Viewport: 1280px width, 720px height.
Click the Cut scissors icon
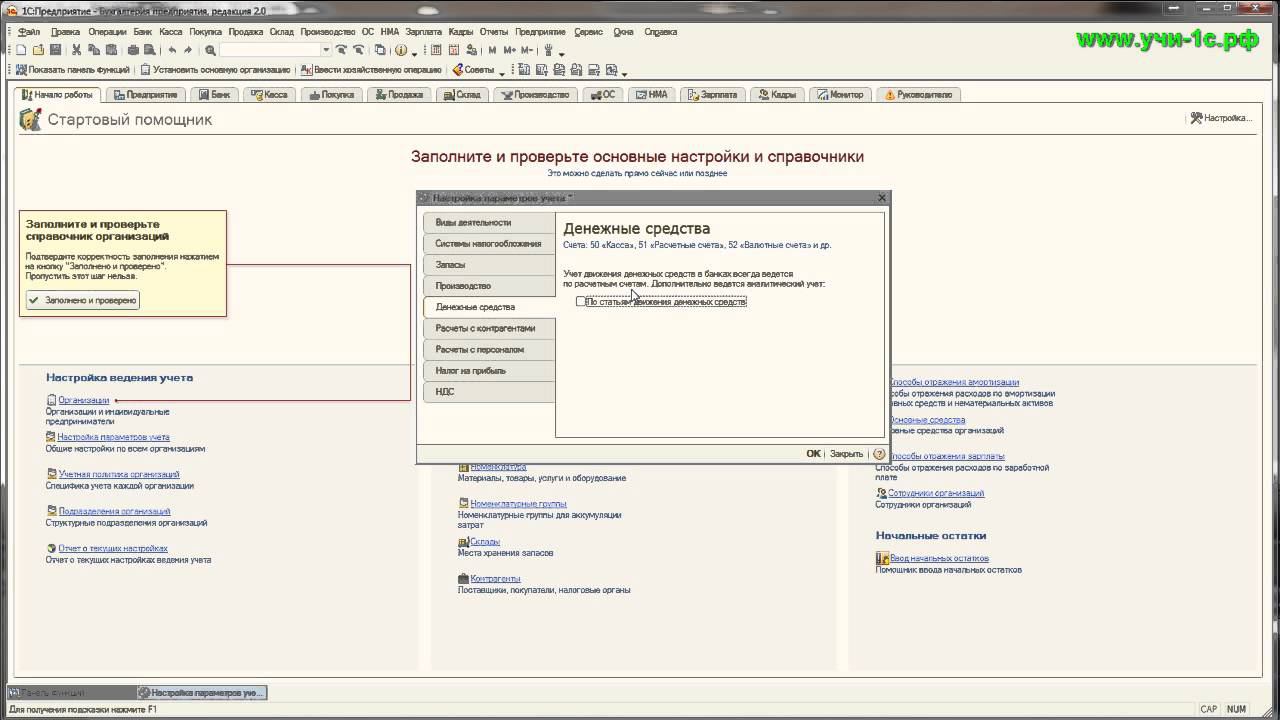[x=77, y=50]
